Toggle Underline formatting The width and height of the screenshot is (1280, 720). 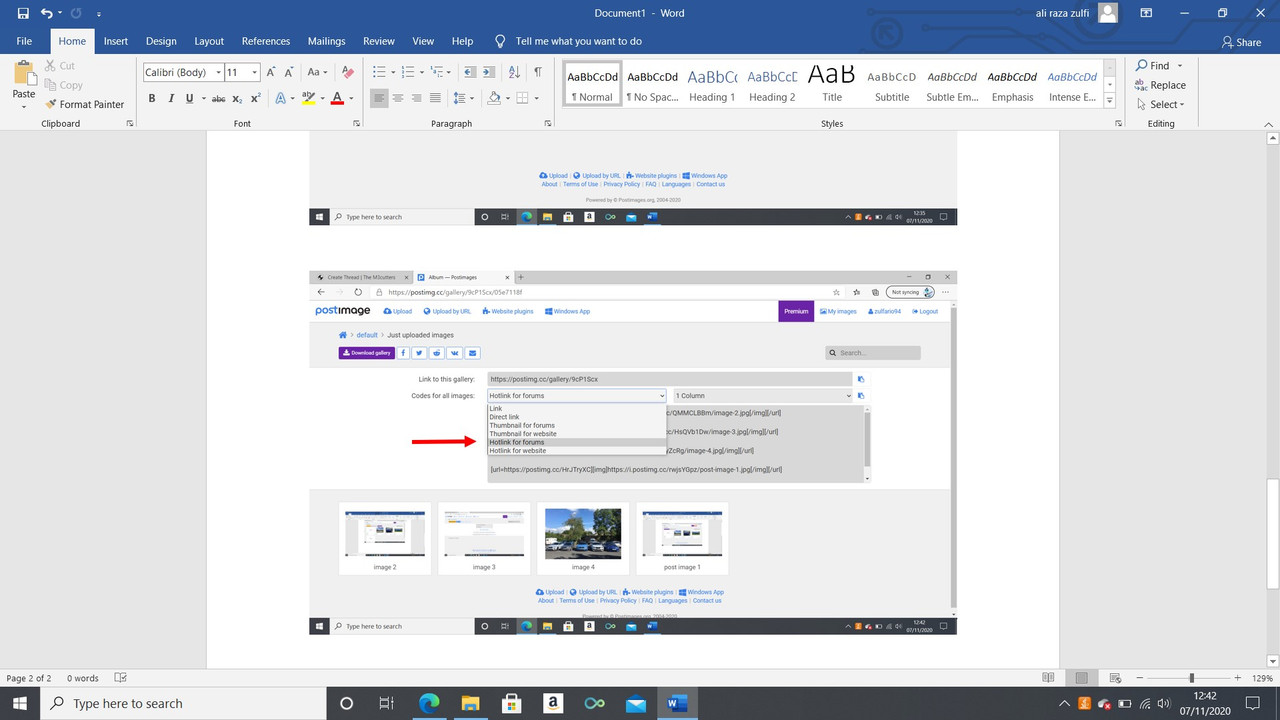189,98
